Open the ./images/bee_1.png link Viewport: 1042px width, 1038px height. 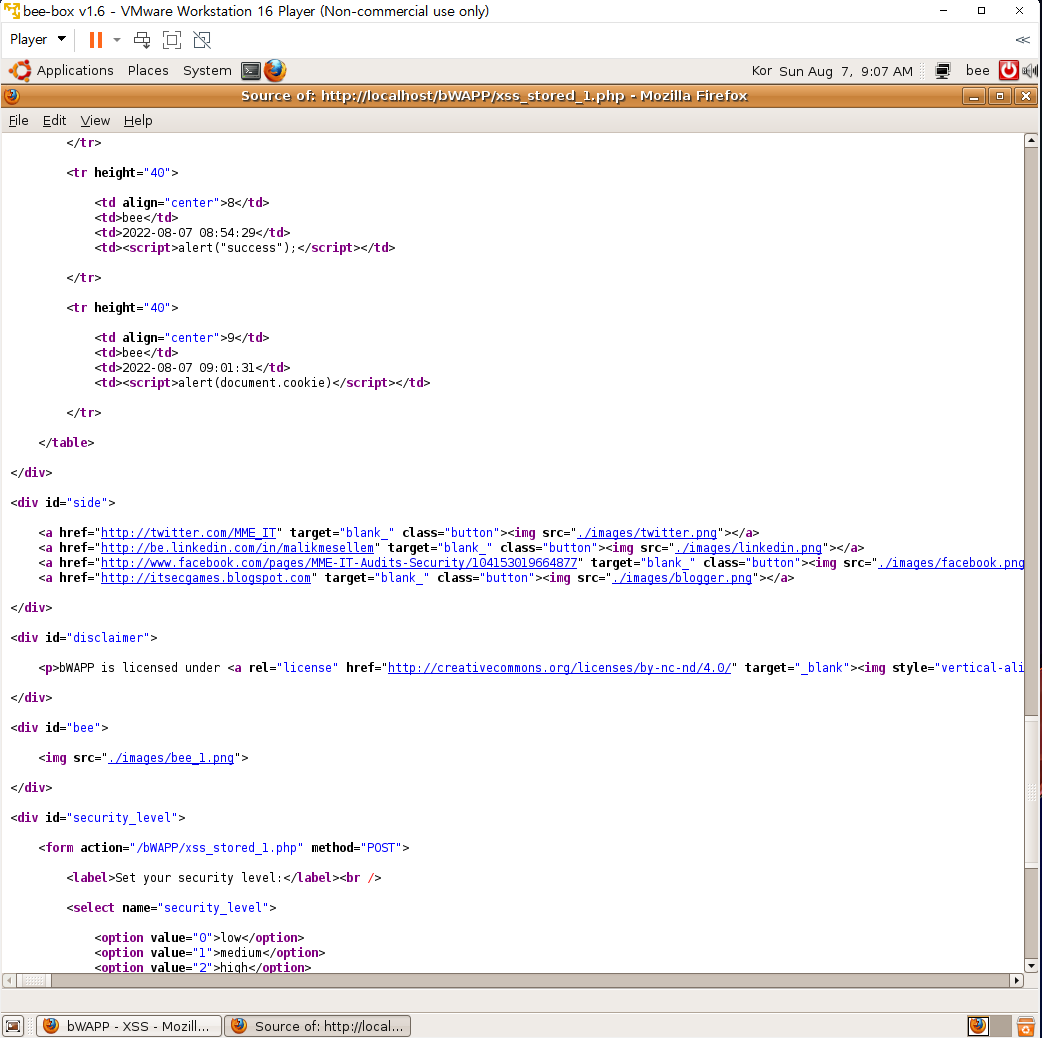click(x=171, y=758)
